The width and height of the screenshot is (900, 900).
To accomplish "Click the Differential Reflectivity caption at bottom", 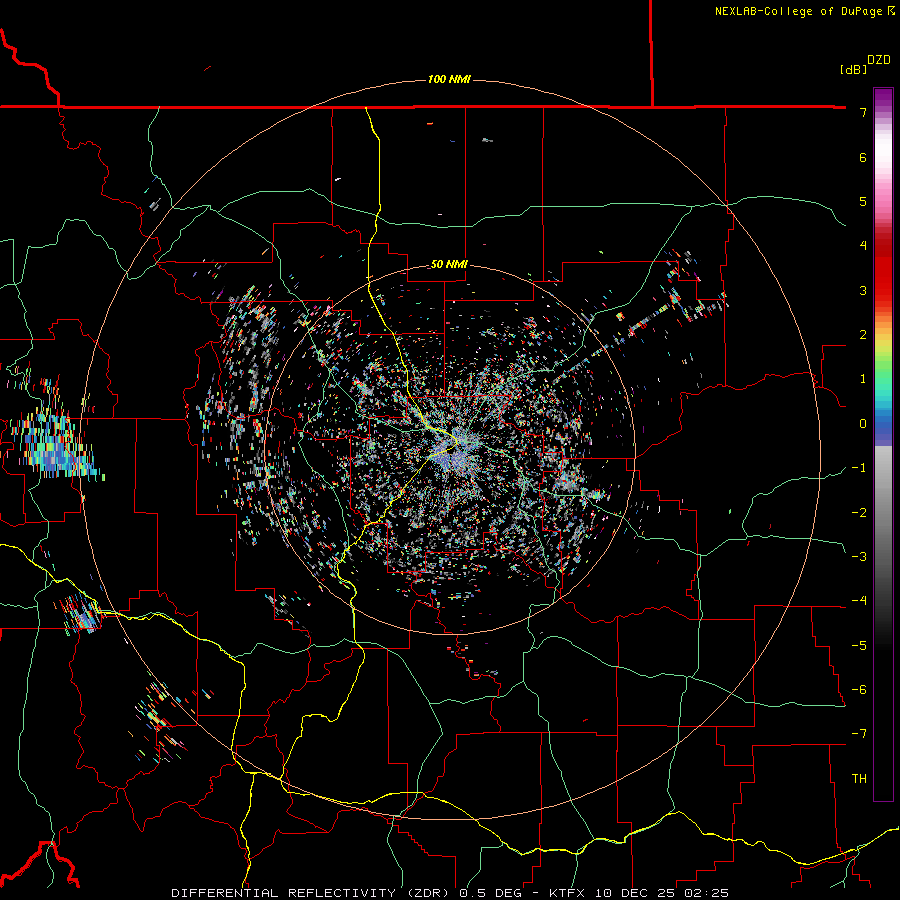I will click(450, 893).
